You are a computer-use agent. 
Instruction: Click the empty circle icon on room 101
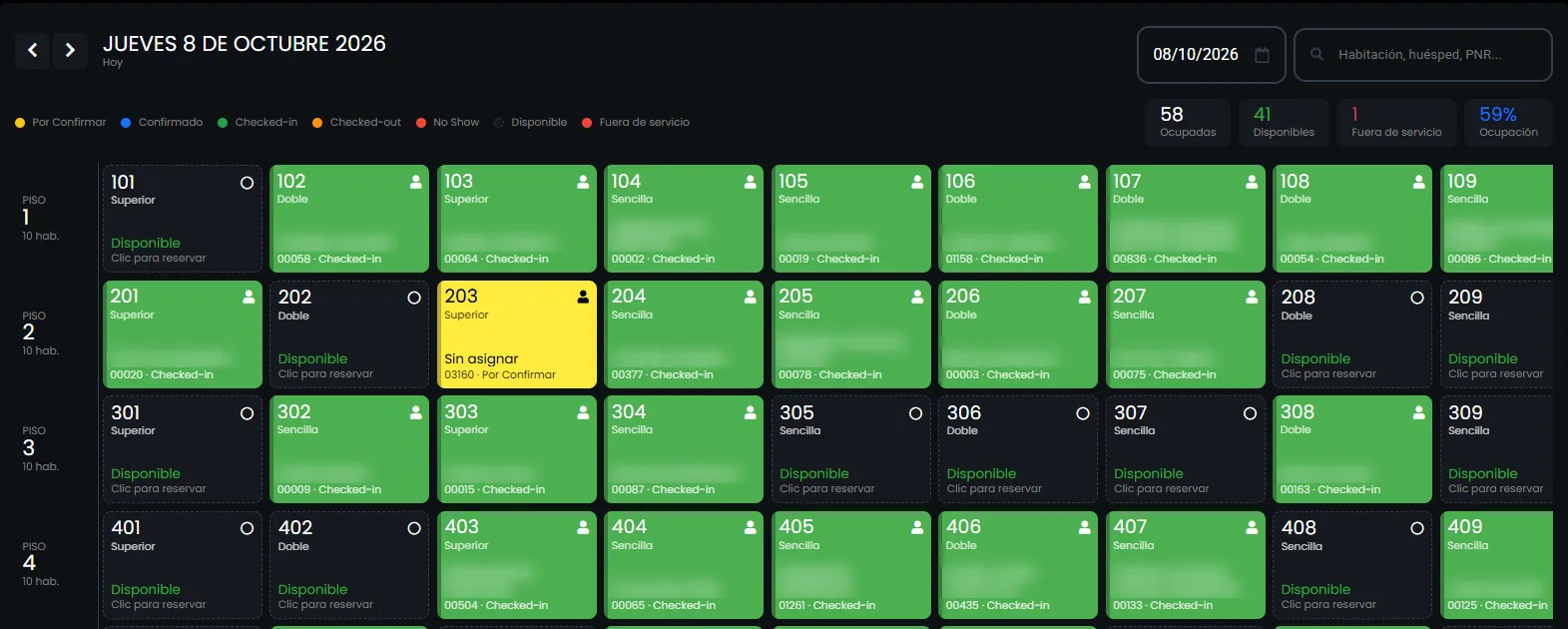[x=247, y=183]
